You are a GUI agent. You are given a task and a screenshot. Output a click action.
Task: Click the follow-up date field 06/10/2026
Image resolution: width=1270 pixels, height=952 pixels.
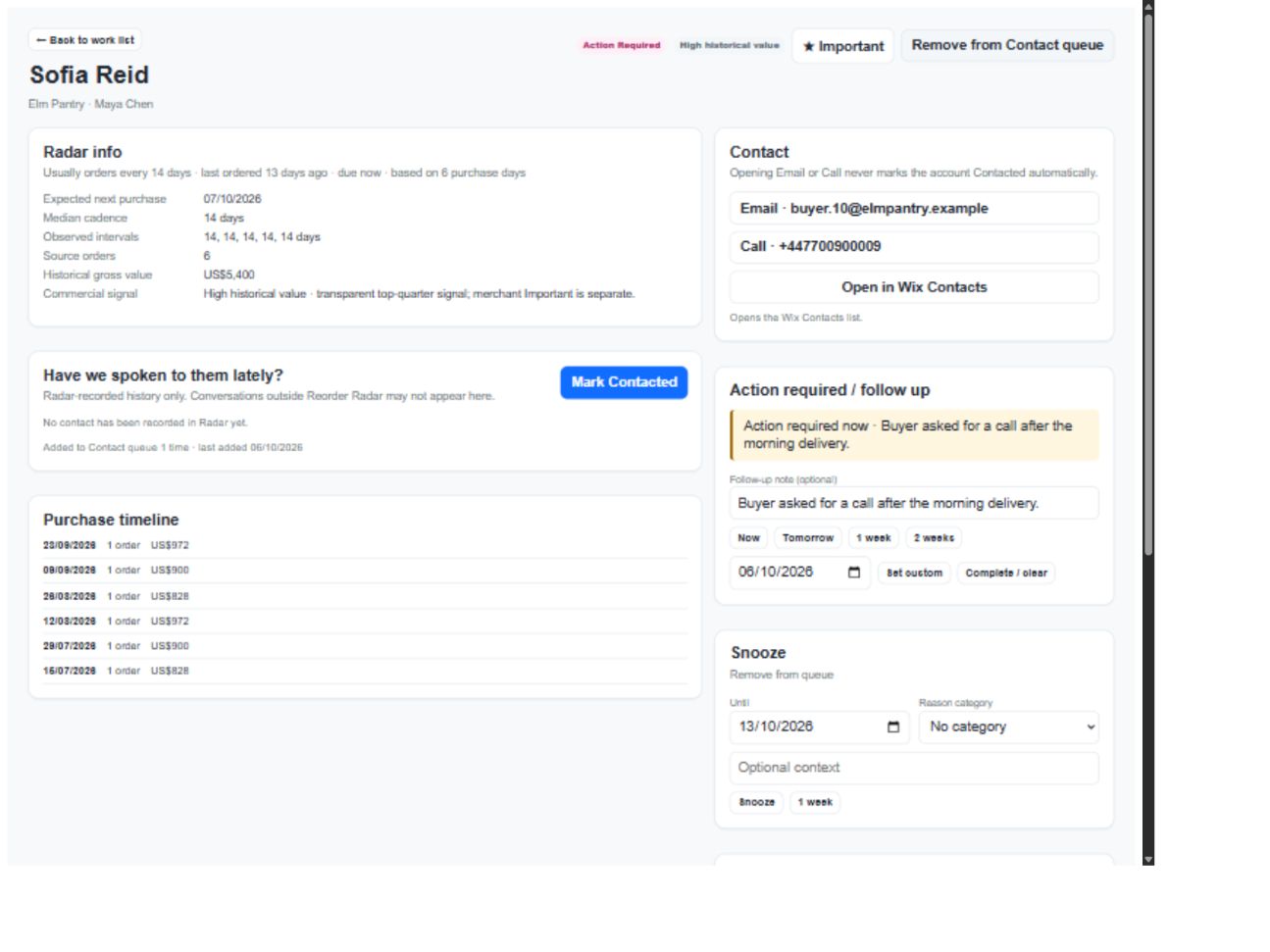[x=799, y=573]
